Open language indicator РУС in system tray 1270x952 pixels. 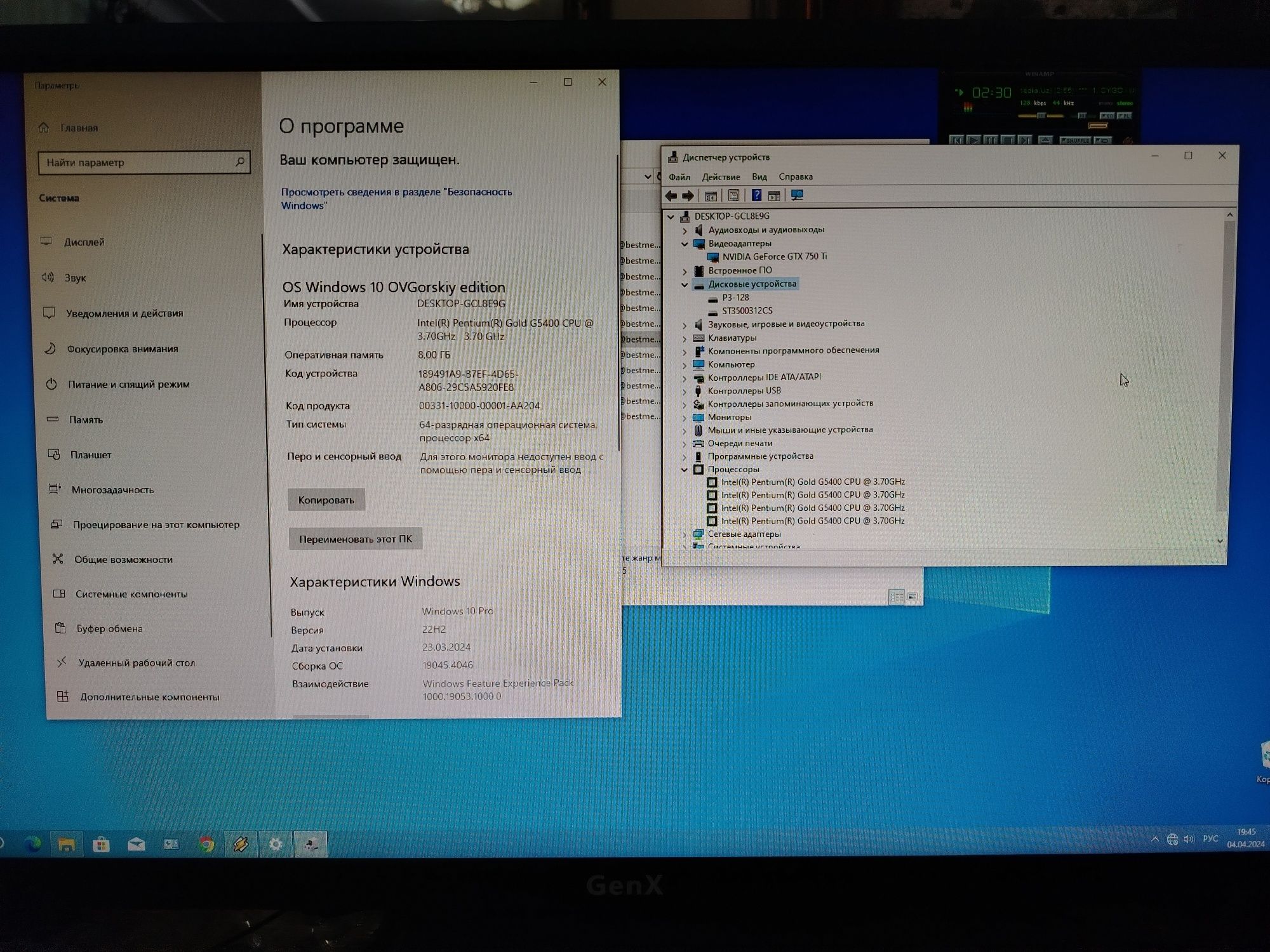coord(1210,839)
